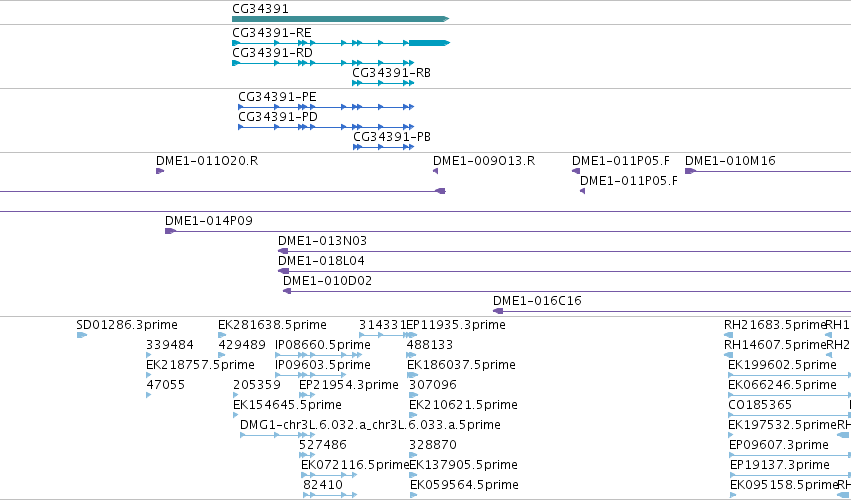Image resolution: width=851 pixels, height=500 pixels.
Task: Select the CG34391-PB protein feature
Action: (x=383, y=147)
